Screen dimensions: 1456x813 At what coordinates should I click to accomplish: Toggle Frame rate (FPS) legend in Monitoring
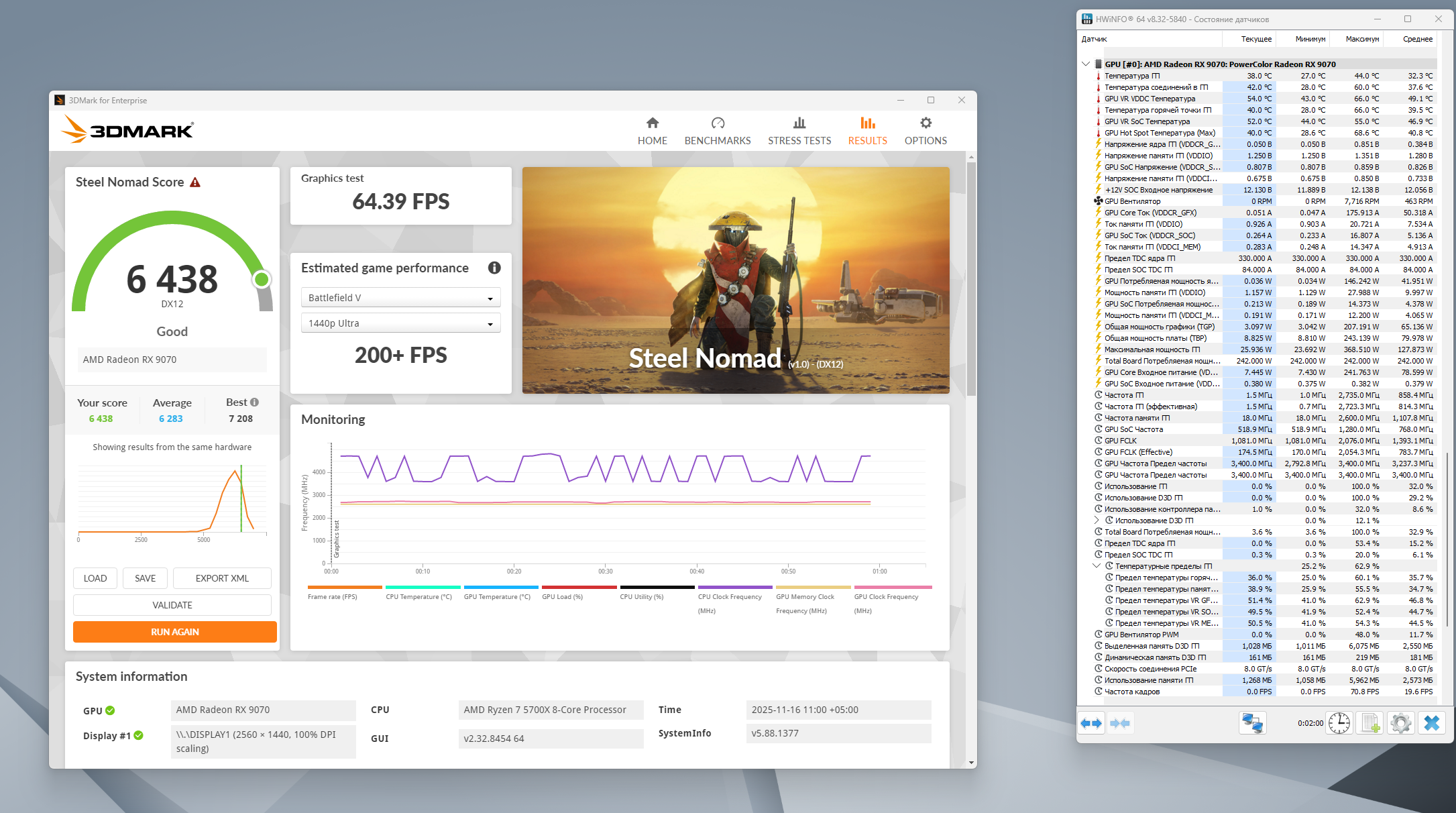point(332,596)
